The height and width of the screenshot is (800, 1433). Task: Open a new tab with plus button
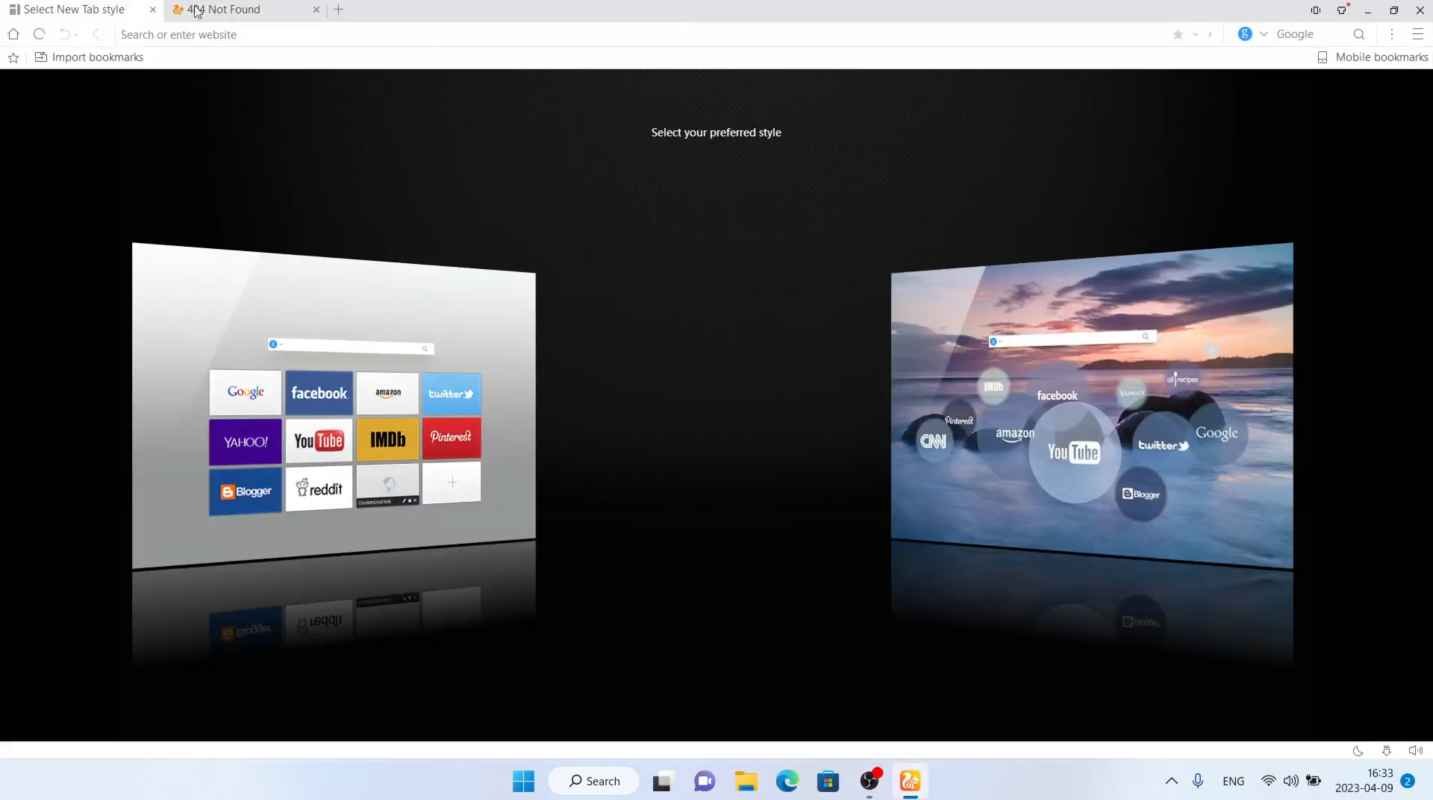pos(338,10)
